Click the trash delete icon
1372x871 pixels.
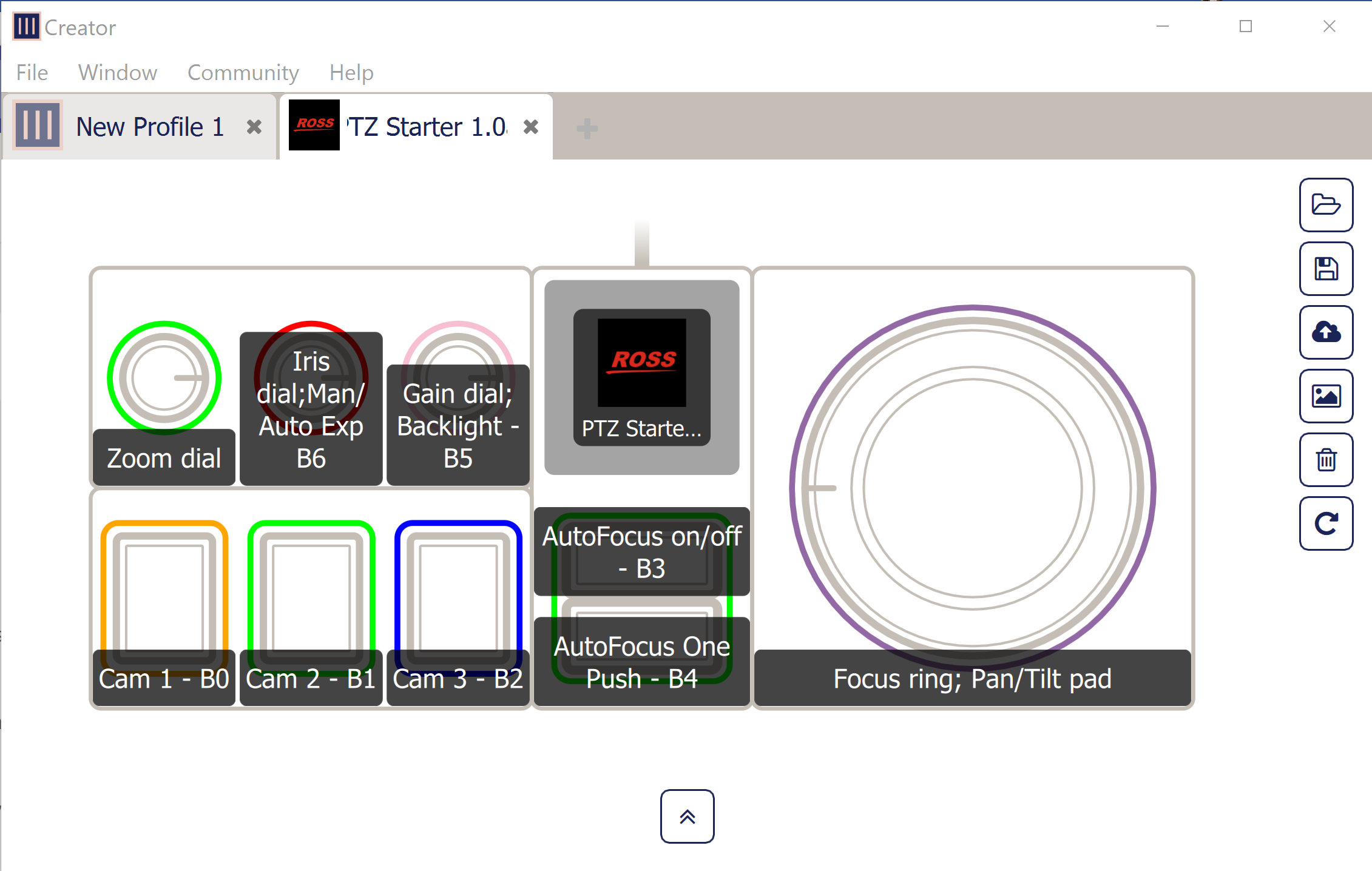point(1325,460)
